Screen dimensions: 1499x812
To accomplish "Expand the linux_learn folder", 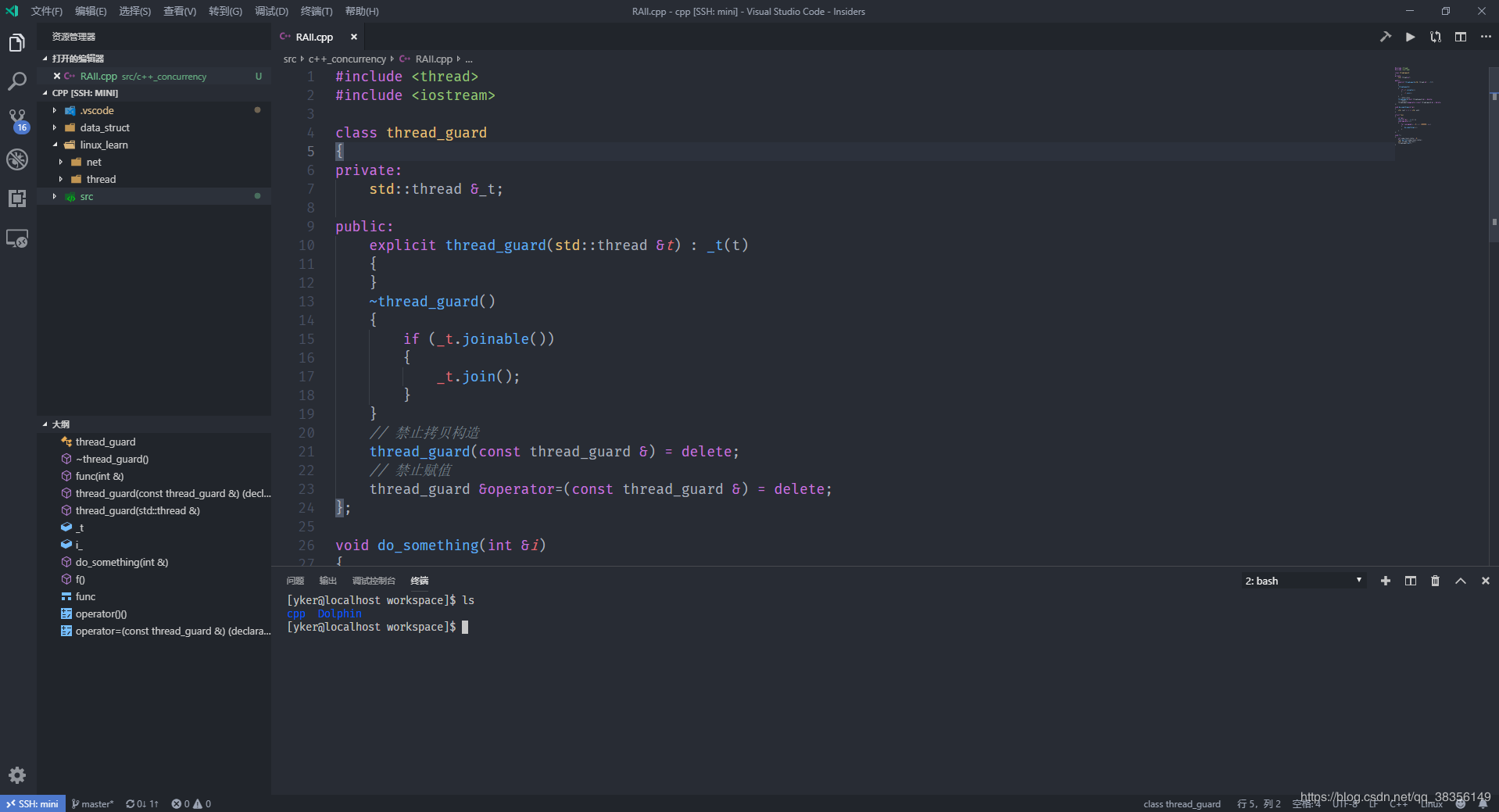I will coord(103,145).
